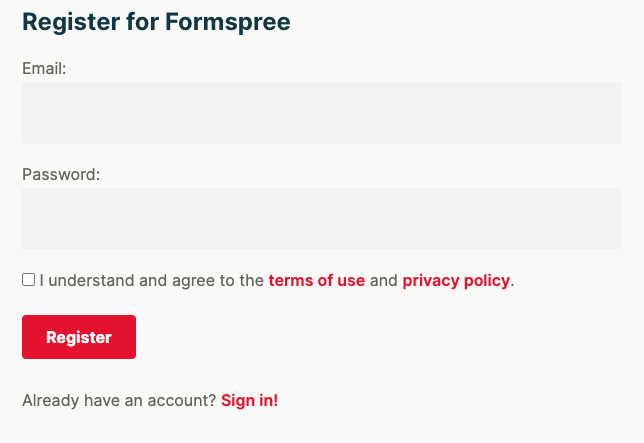The image size is (644, 443).
Task: Click the Email input field
Action: pos(321,113)
